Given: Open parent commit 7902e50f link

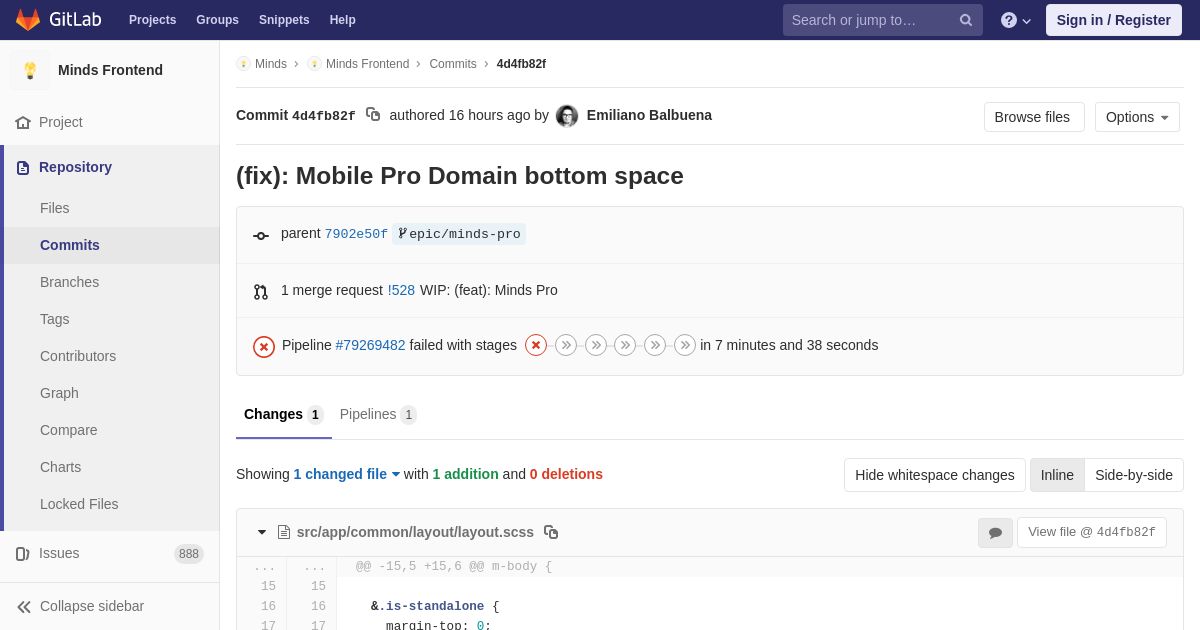Looking at the screenshot, I should (x=356, y=234).
